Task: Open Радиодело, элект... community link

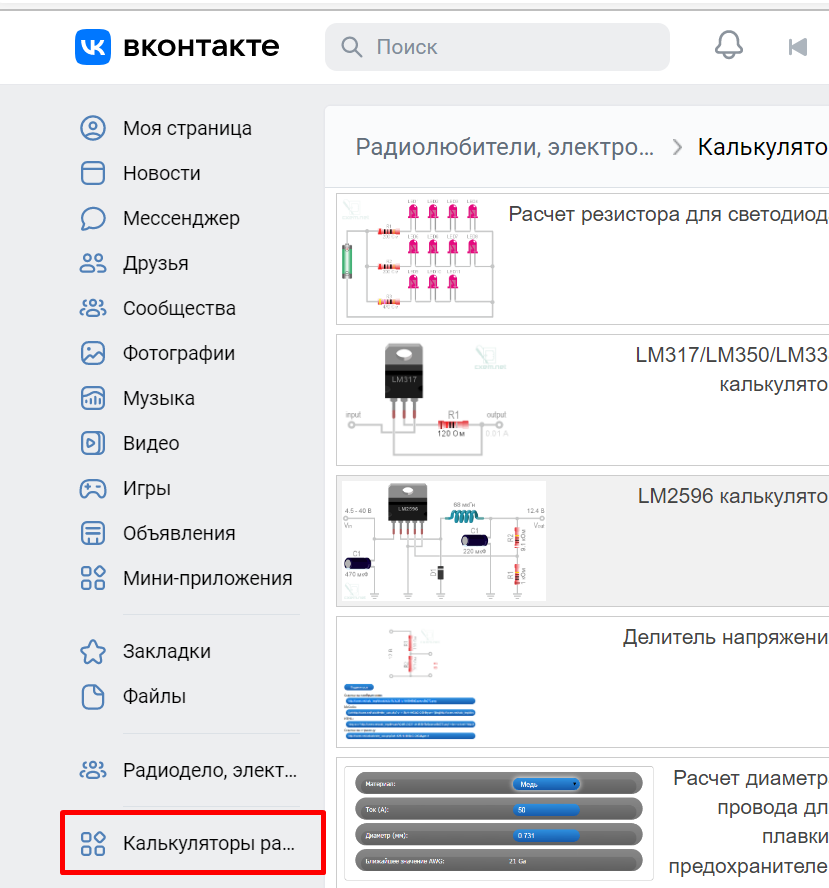Action: [210, 770]
